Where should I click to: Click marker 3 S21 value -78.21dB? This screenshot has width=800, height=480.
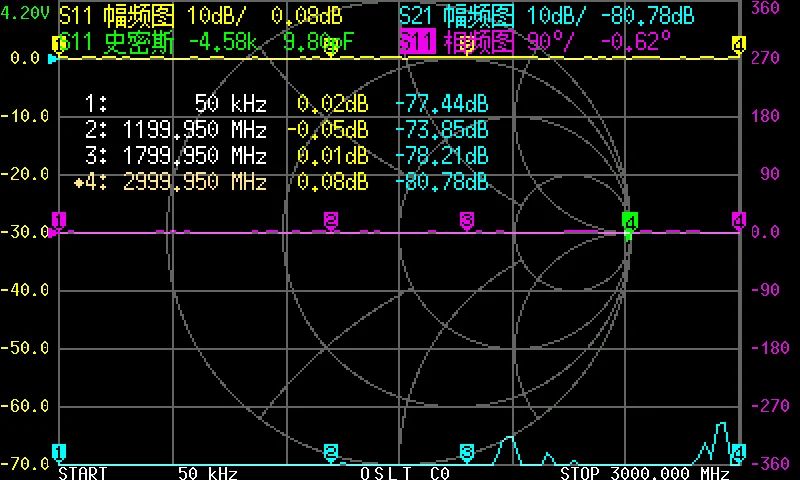click(442, 156)
